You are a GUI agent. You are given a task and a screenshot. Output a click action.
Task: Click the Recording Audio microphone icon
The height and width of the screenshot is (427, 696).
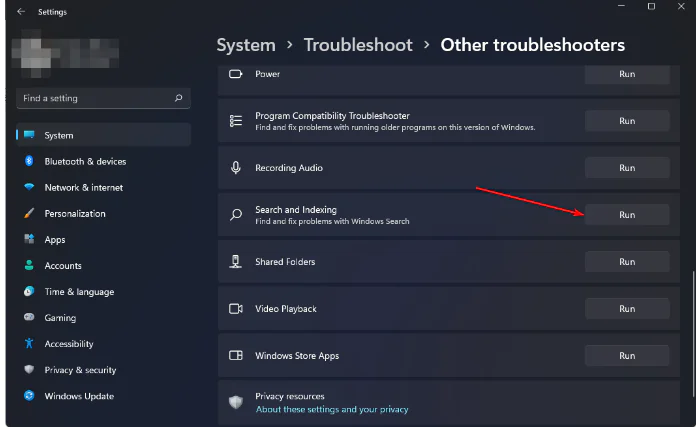[x=236, y=168]
